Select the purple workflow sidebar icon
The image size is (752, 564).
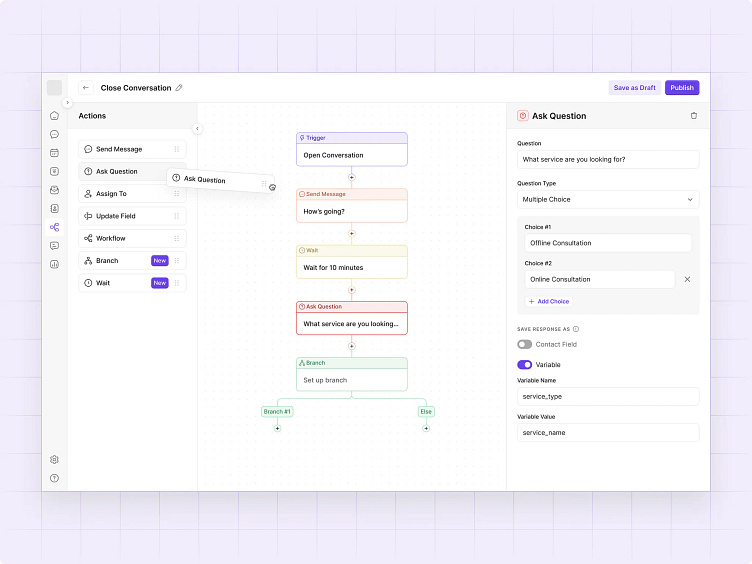click(54, 227)
